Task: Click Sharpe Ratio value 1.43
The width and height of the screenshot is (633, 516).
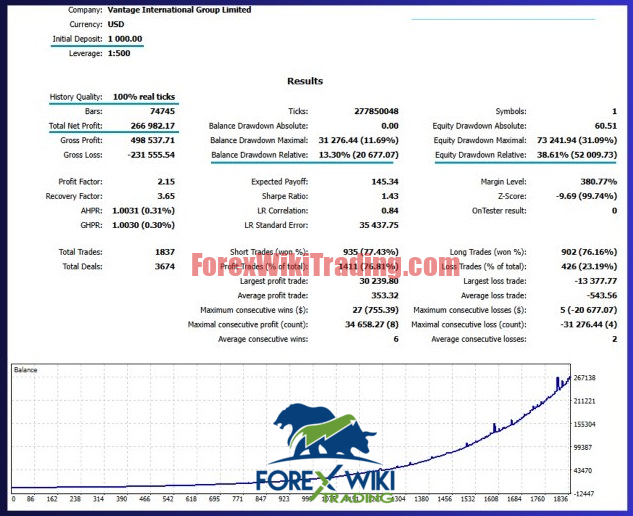Action: (x=390, y=196)
